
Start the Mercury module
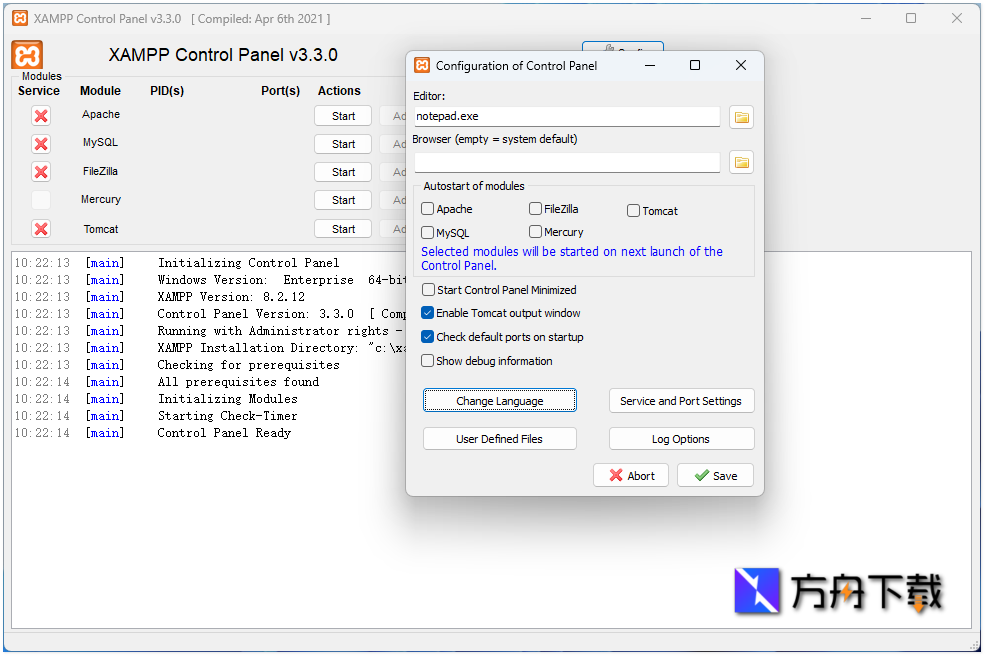pyautogui.click(x=343, y=200)
